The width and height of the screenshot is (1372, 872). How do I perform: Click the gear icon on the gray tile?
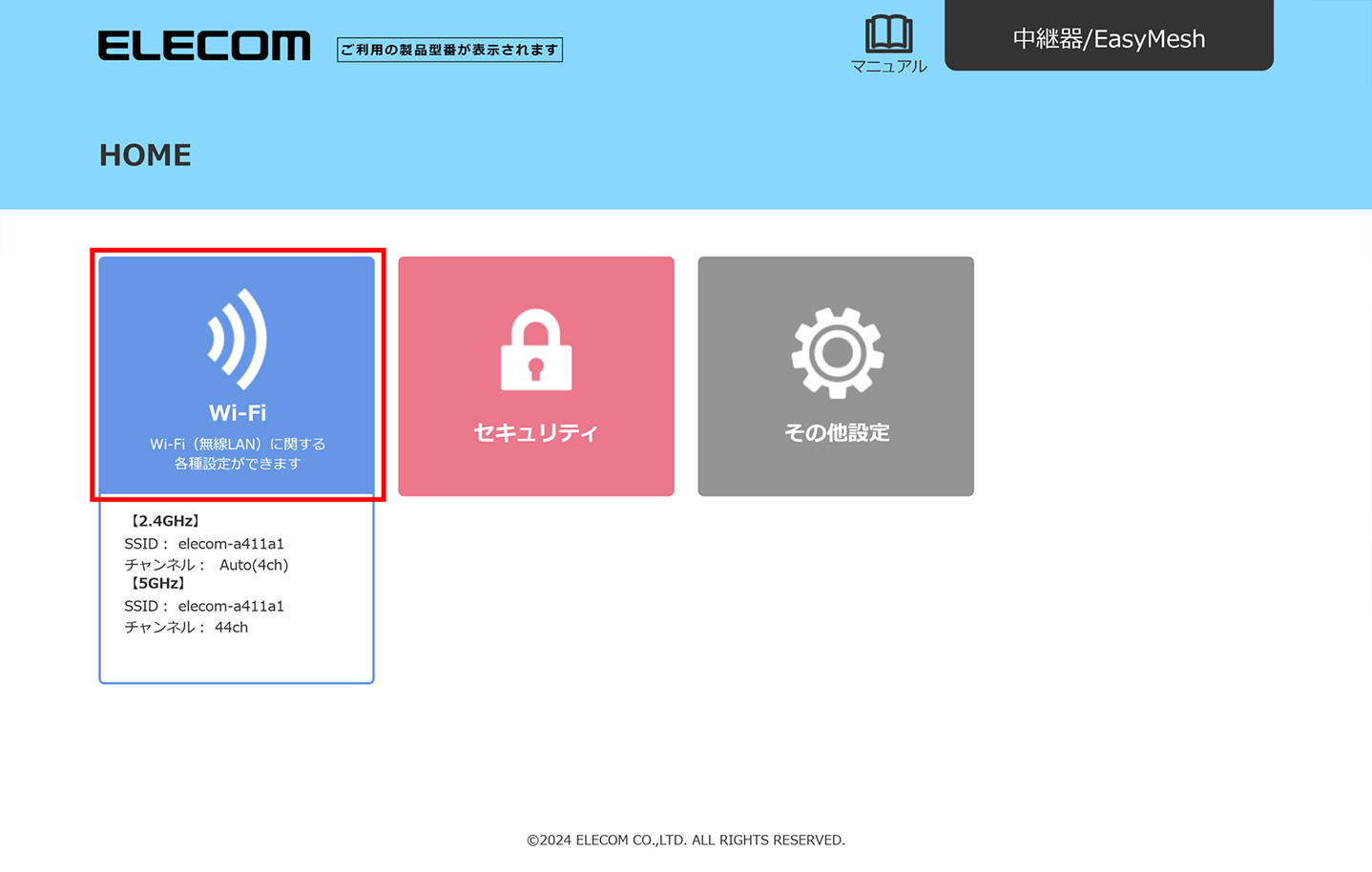(837, 352)
